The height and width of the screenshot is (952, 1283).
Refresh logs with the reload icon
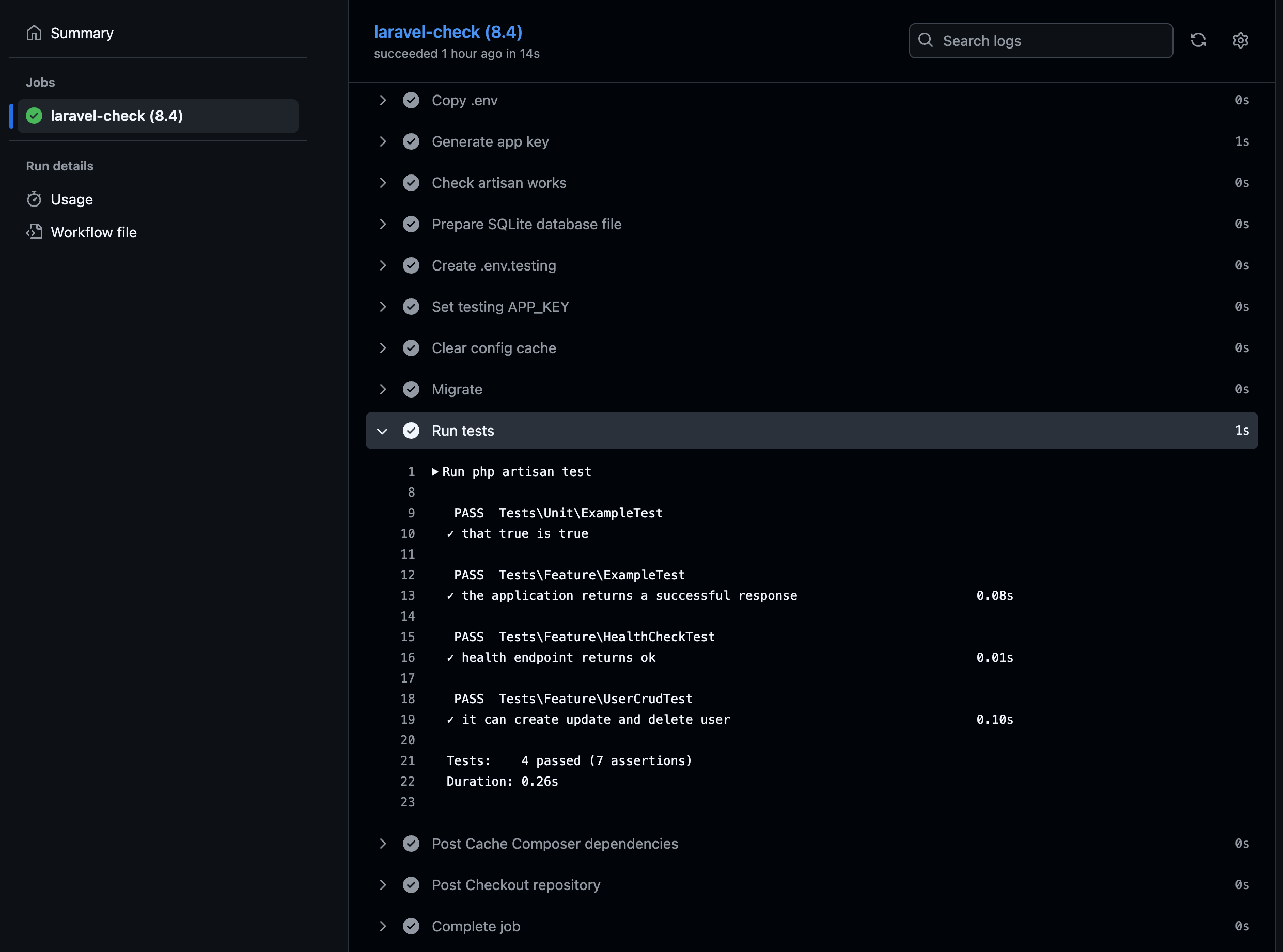[x=1199, y=40]
